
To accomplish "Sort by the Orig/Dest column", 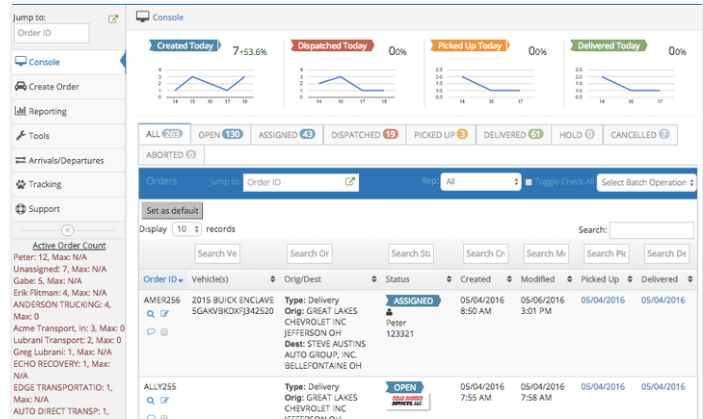I will coord(330,279).
